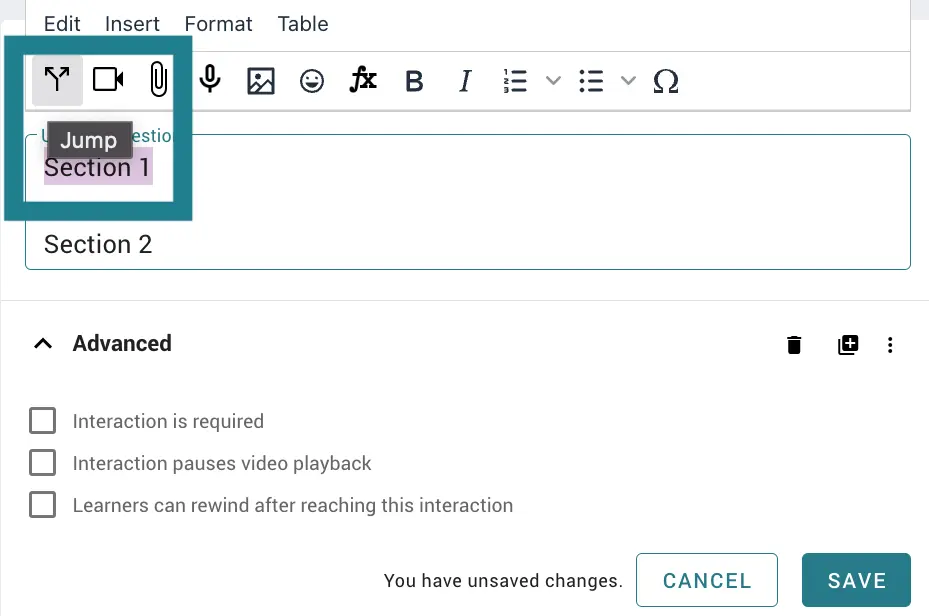
Task: Open the Insert menu
Action: coord(132,24)
